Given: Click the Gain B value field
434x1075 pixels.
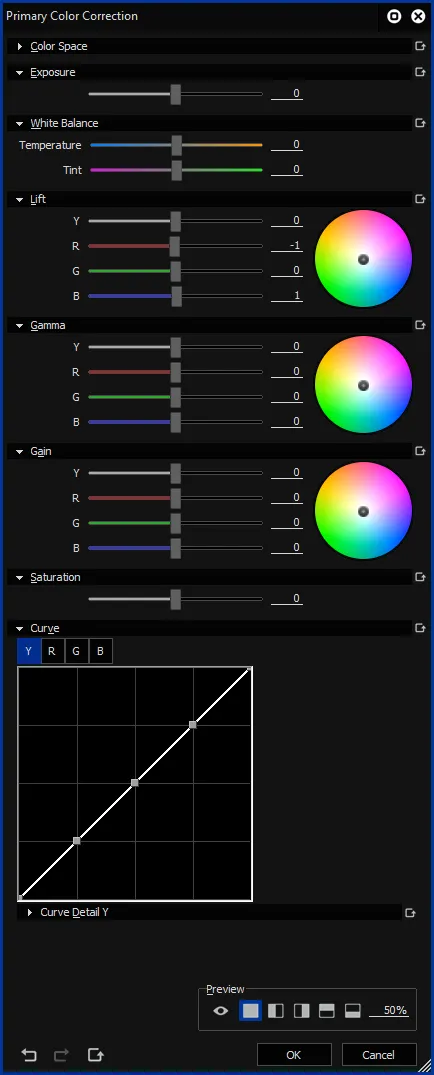Looking at the screenshot, I should 287,548.
